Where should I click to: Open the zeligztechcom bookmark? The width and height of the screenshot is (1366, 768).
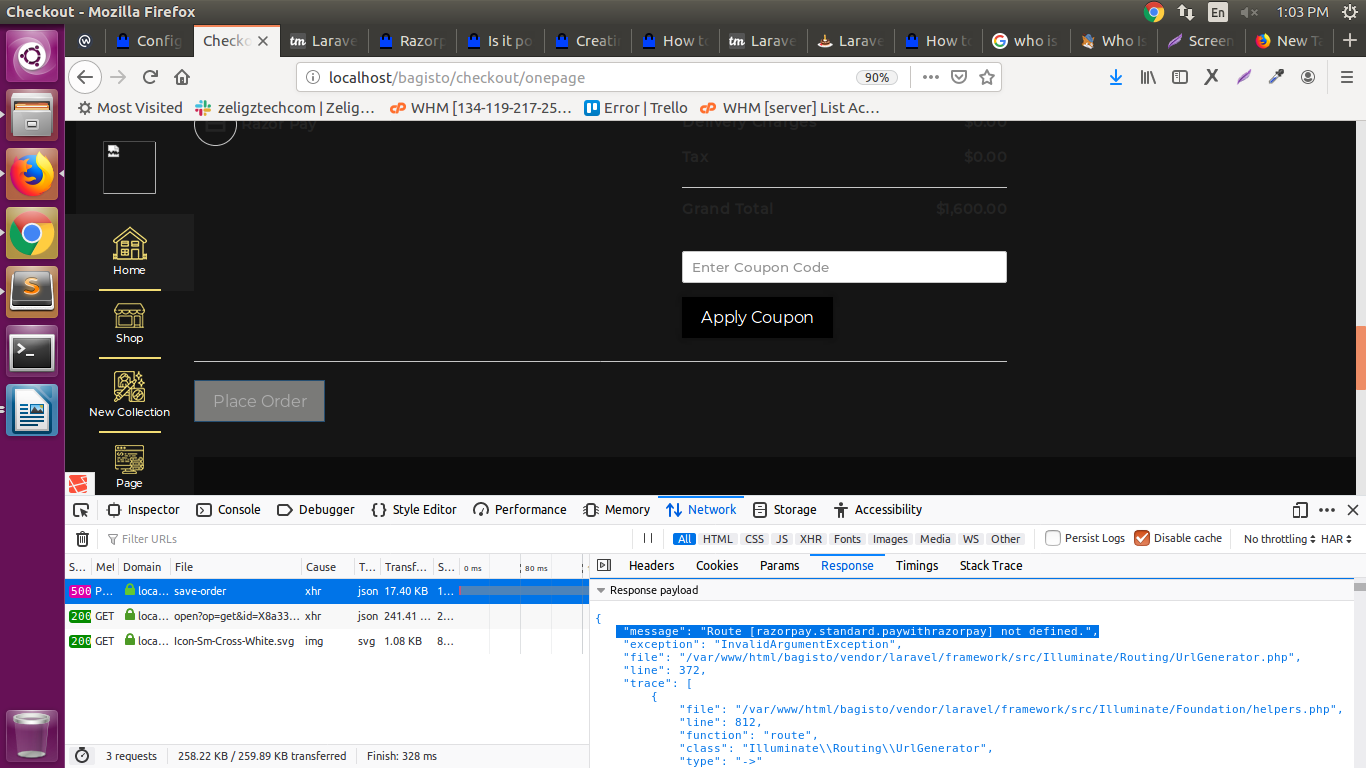pos(285,108)
